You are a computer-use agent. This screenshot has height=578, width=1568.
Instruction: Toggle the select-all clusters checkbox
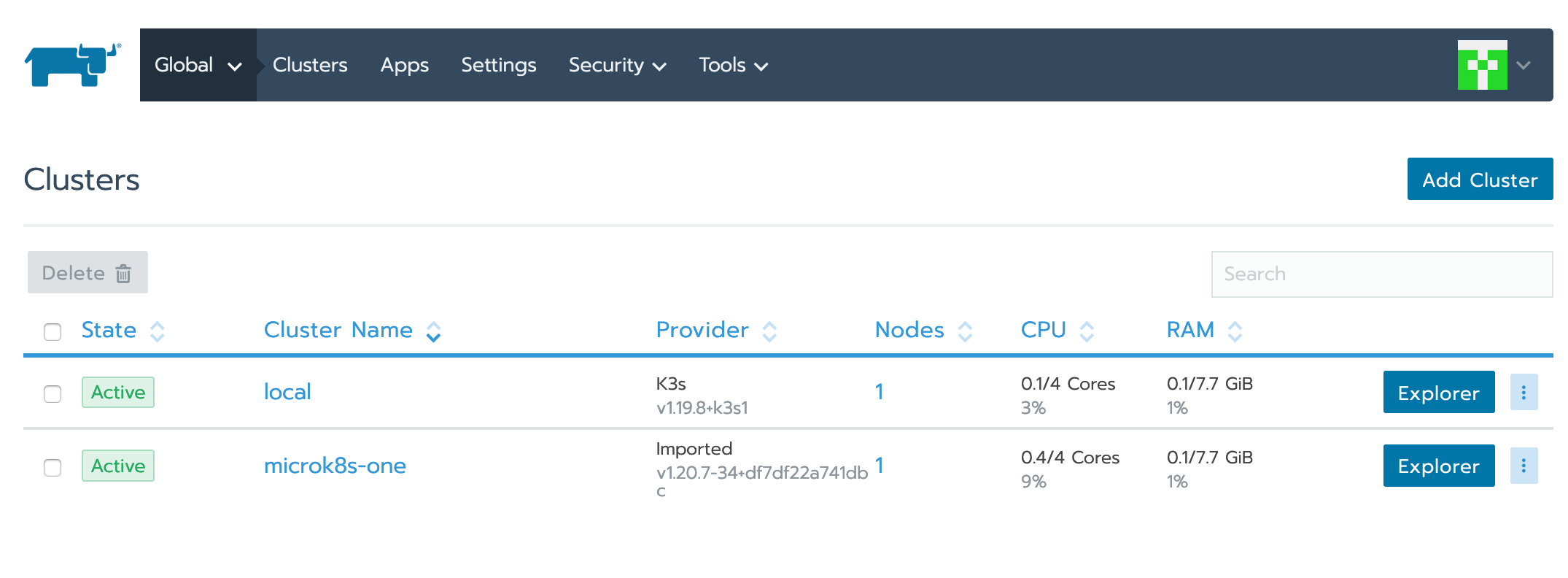(x=53, y=332)
